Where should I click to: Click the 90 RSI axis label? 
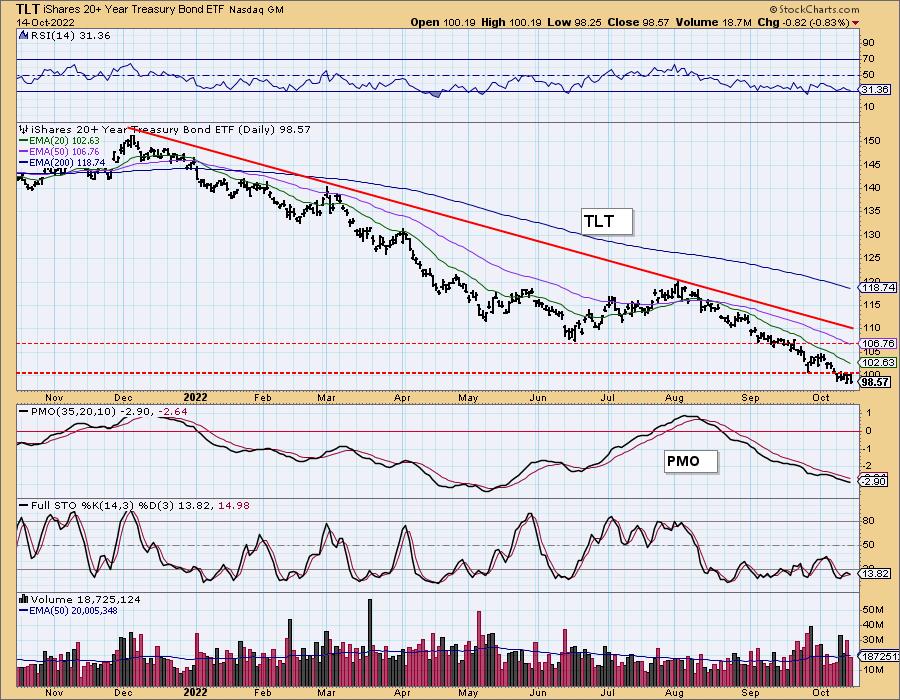[869, 42]
